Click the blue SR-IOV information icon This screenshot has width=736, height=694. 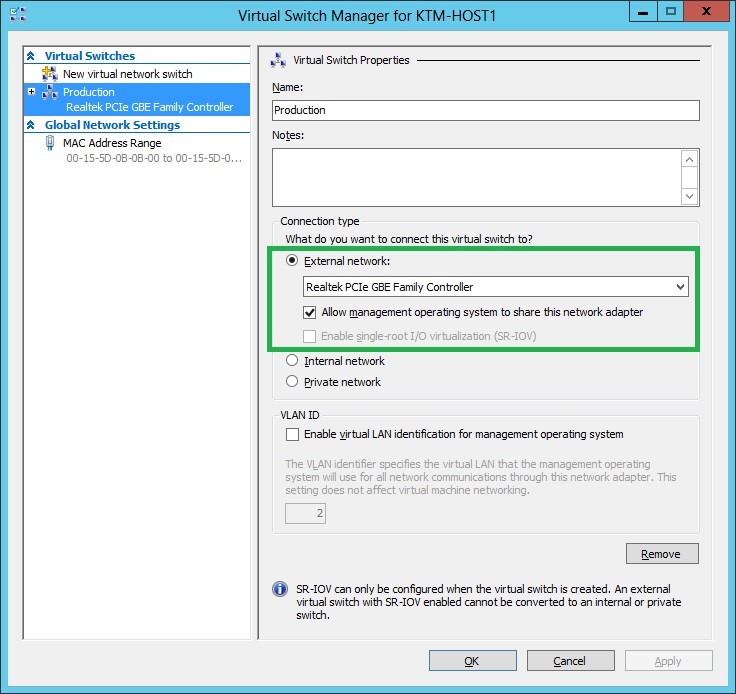coord(280,588)
